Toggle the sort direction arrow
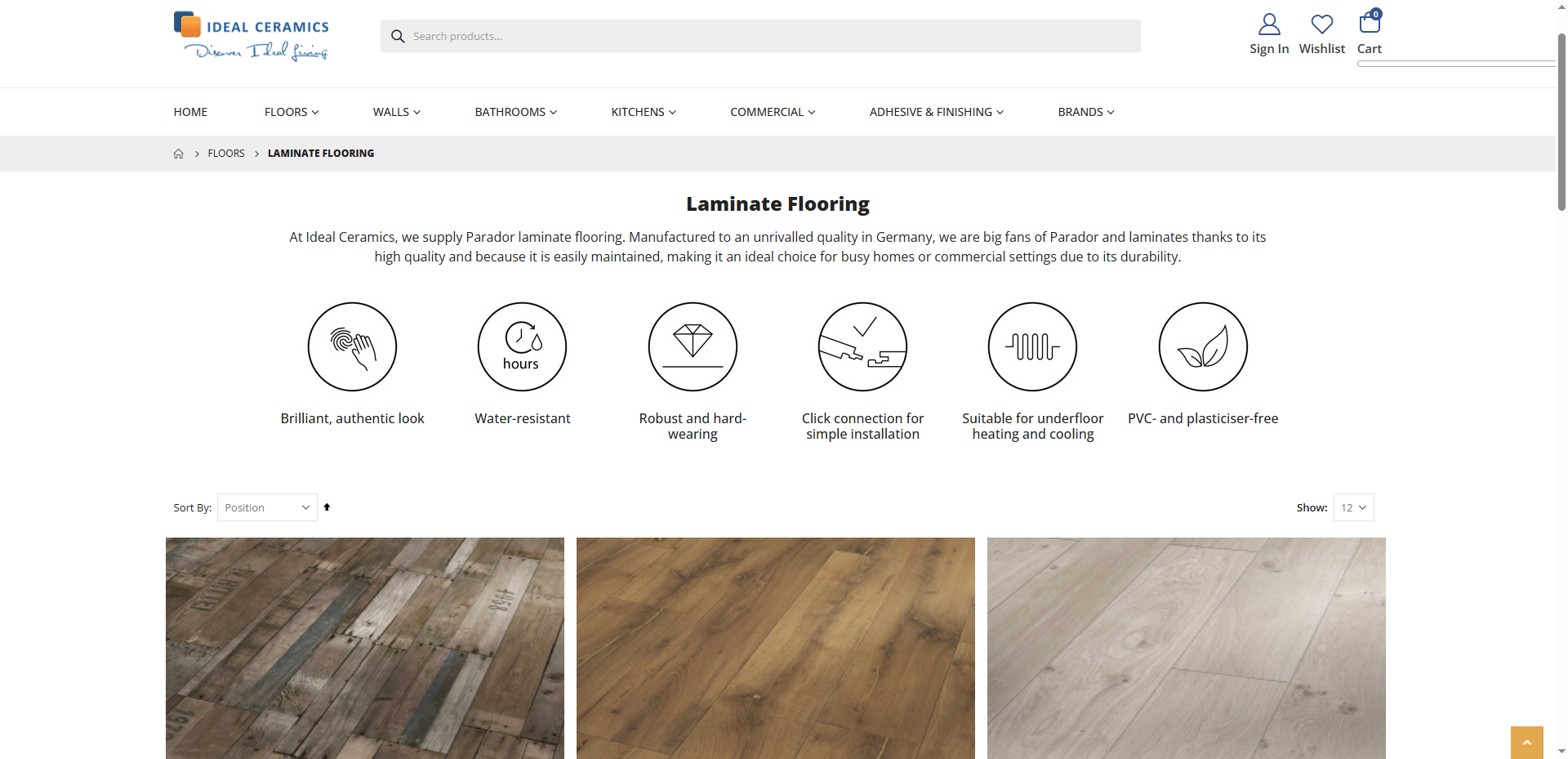Viewport: 1568px width, 759px height. (x=327, y=507)
